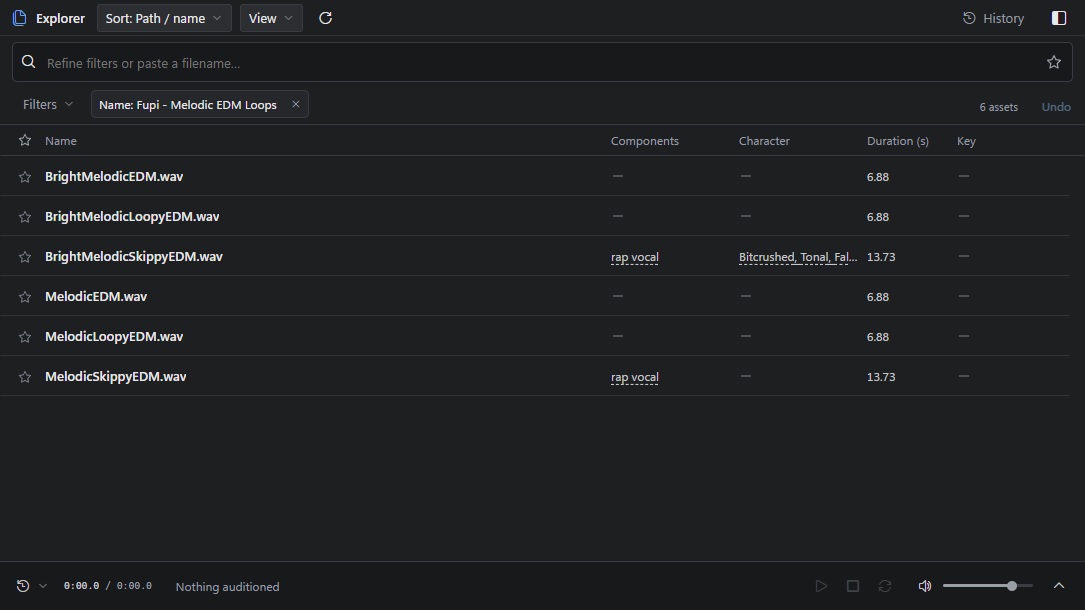Favorite MelodicSkippyEDM.wav with its star
Image resolution: width=1085 pixels, height=610 pixels.
pos(25,377)
